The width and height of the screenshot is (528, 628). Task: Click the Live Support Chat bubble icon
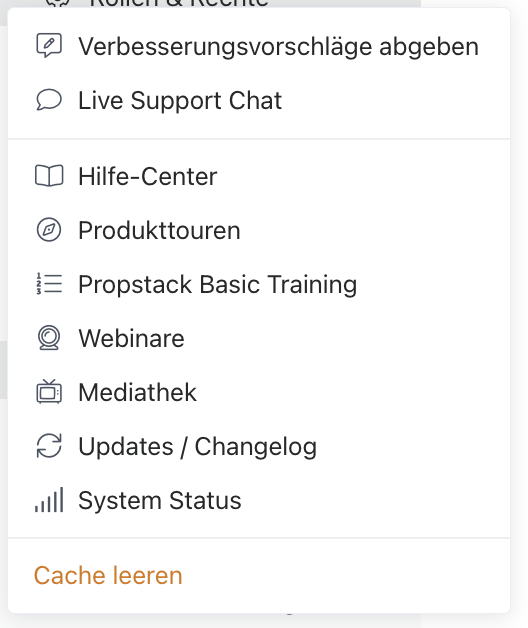coord(49,100)
